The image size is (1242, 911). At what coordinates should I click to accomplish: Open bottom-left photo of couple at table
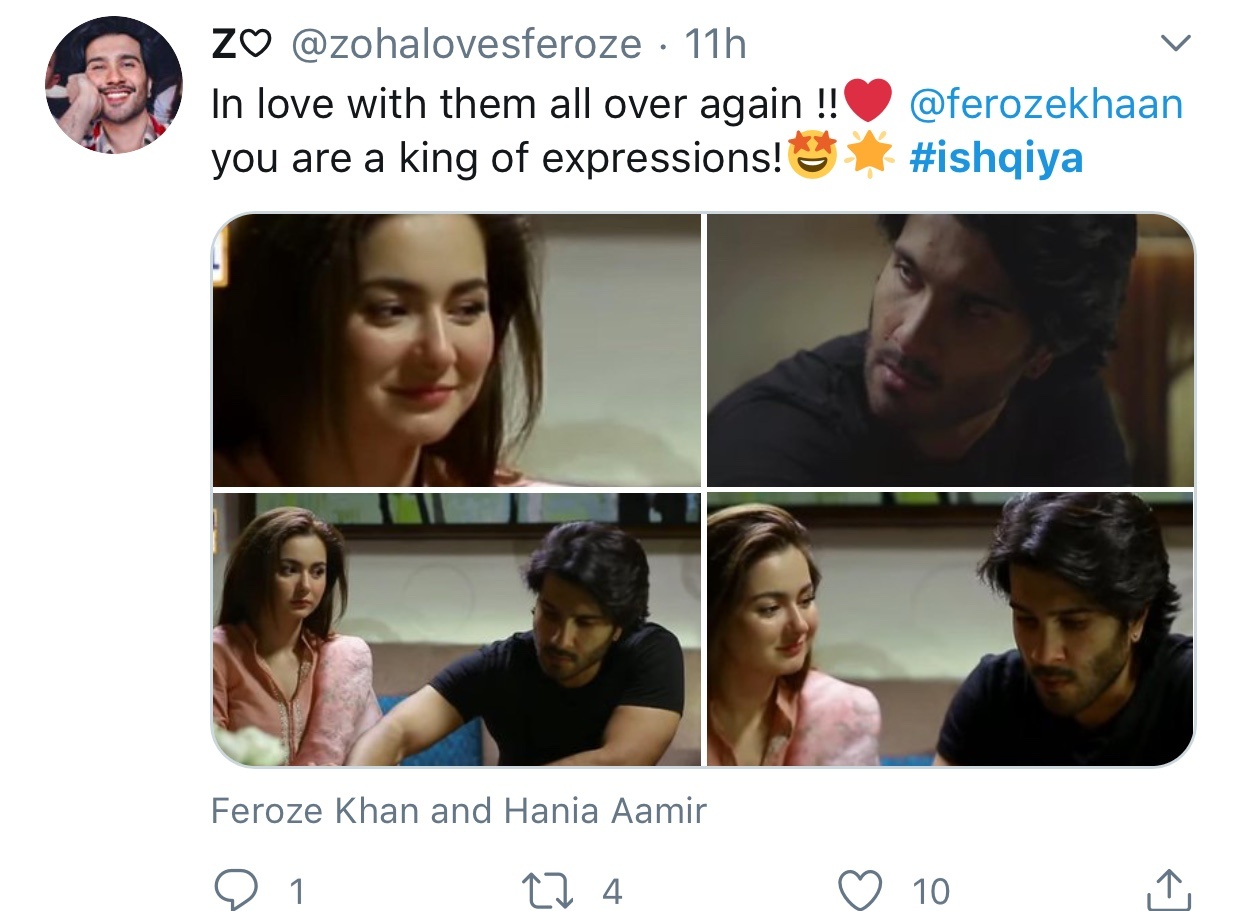point(457,629)
